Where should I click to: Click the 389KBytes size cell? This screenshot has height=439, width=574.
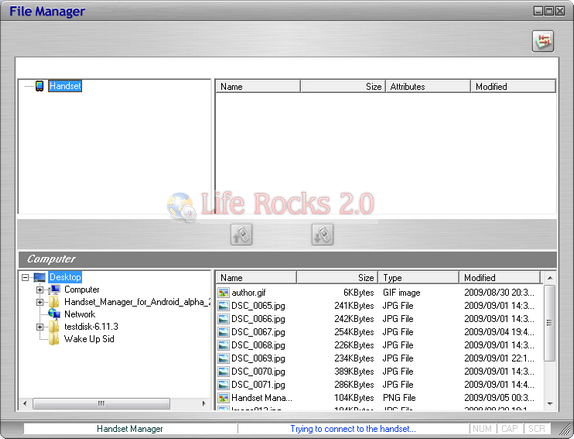(354, 372)
